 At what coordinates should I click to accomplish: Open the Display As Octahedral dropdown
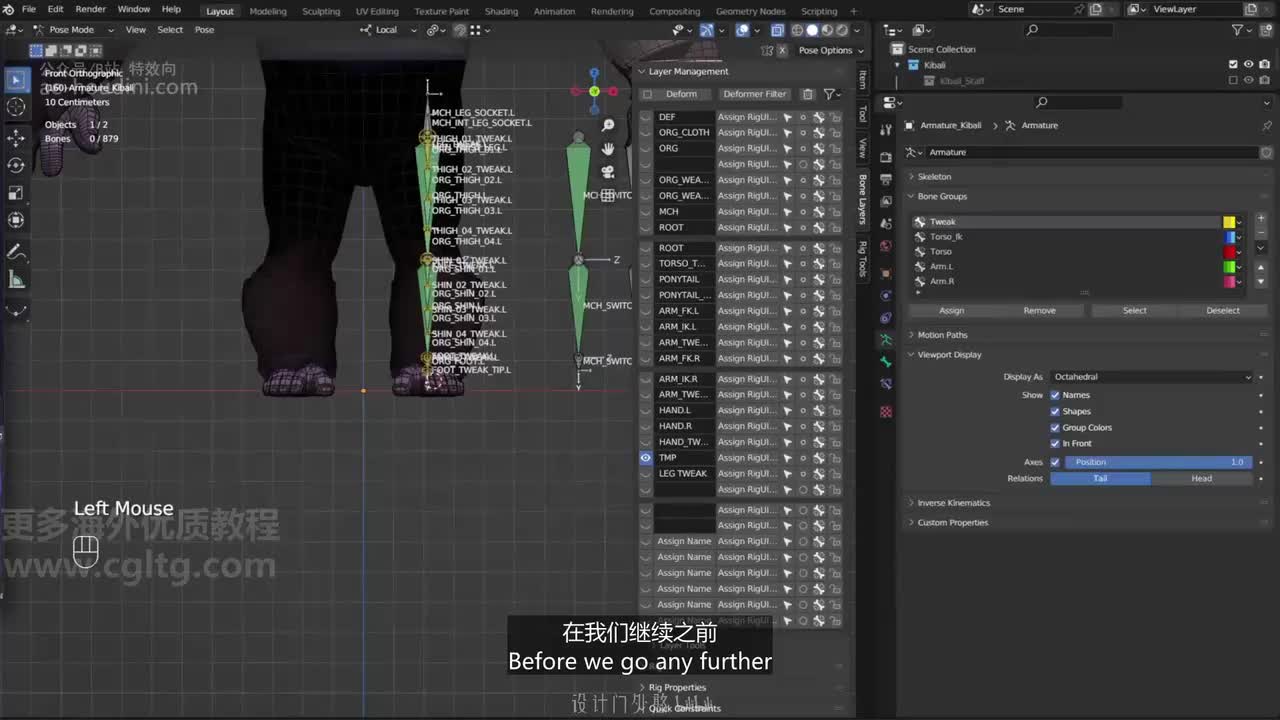point(1150,377)
